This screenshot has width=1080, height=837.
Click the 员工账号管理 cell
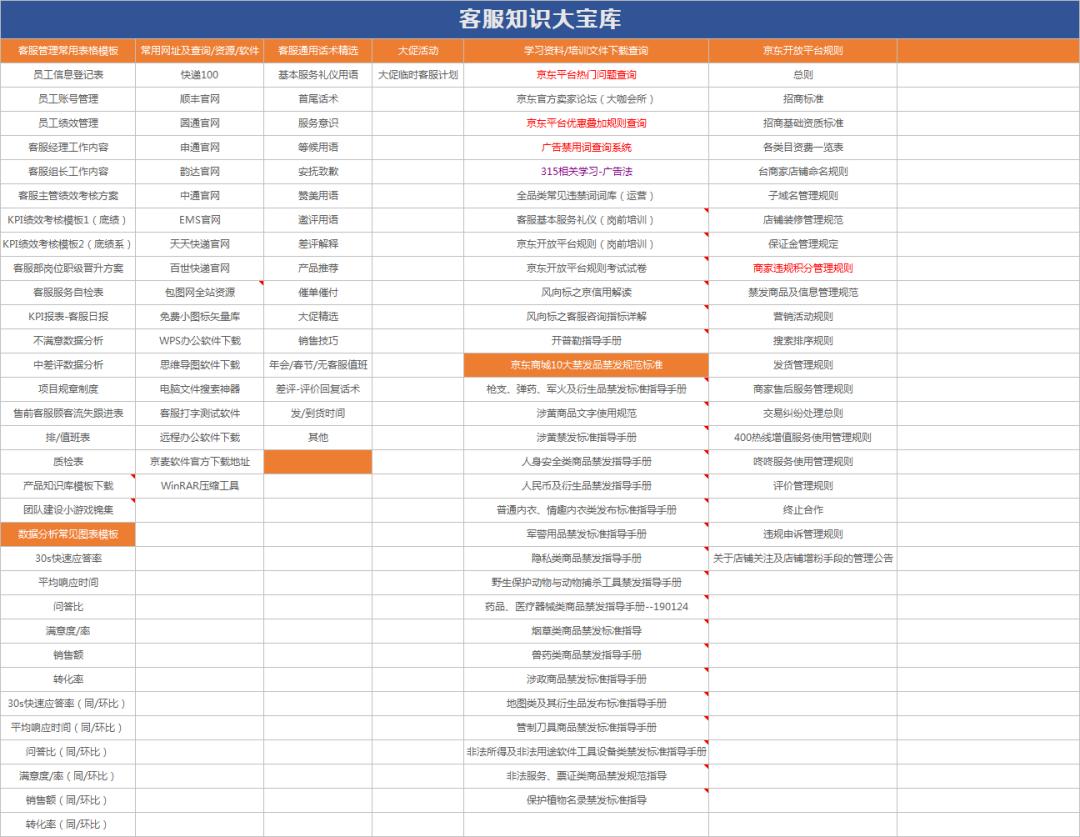pos(68,99)
